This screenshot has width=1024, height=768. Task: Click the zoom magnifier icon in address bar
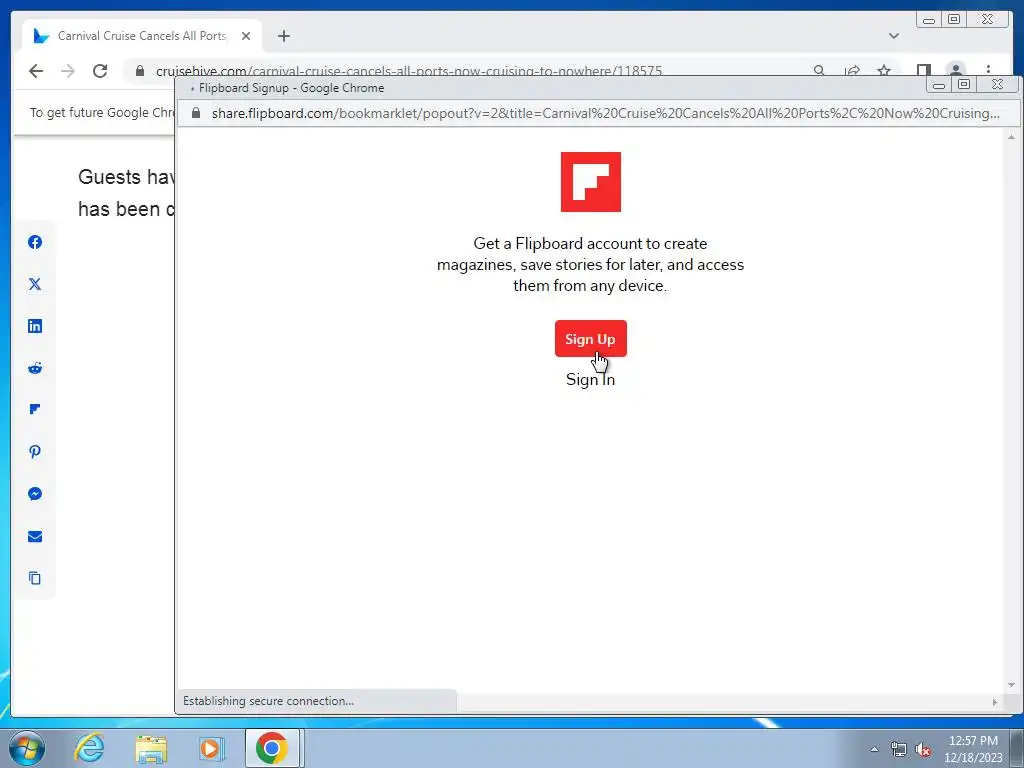(819, 70)
